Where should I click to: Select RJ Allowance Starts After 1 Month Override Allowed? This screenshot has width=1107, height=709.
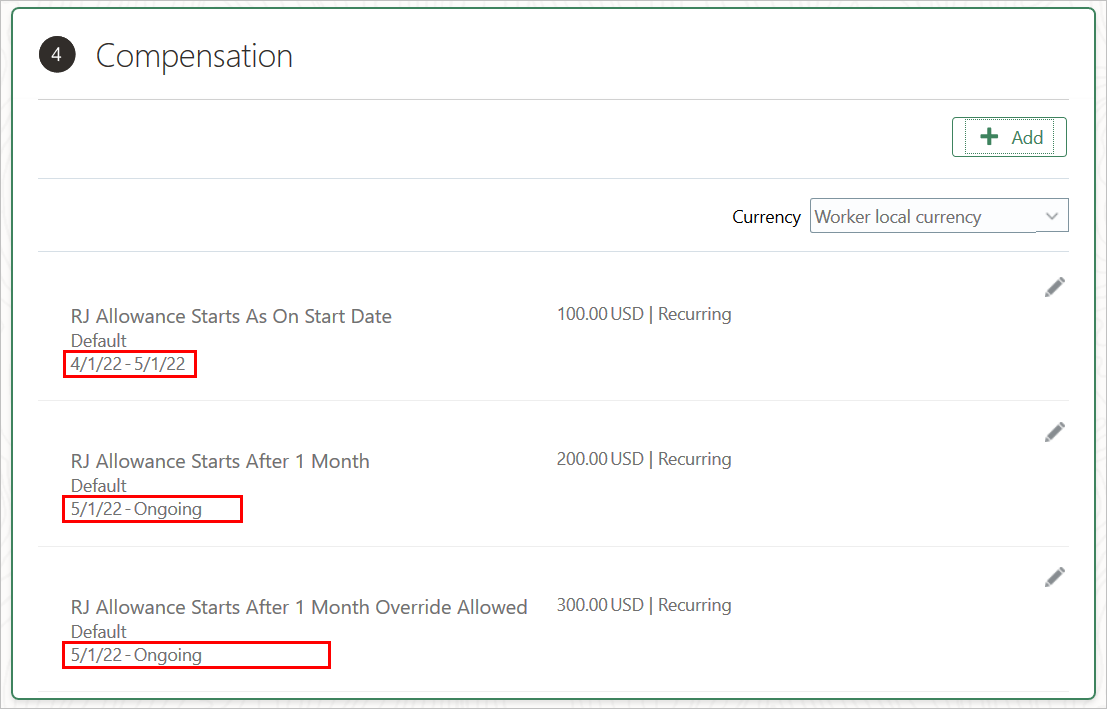point(299,607)
